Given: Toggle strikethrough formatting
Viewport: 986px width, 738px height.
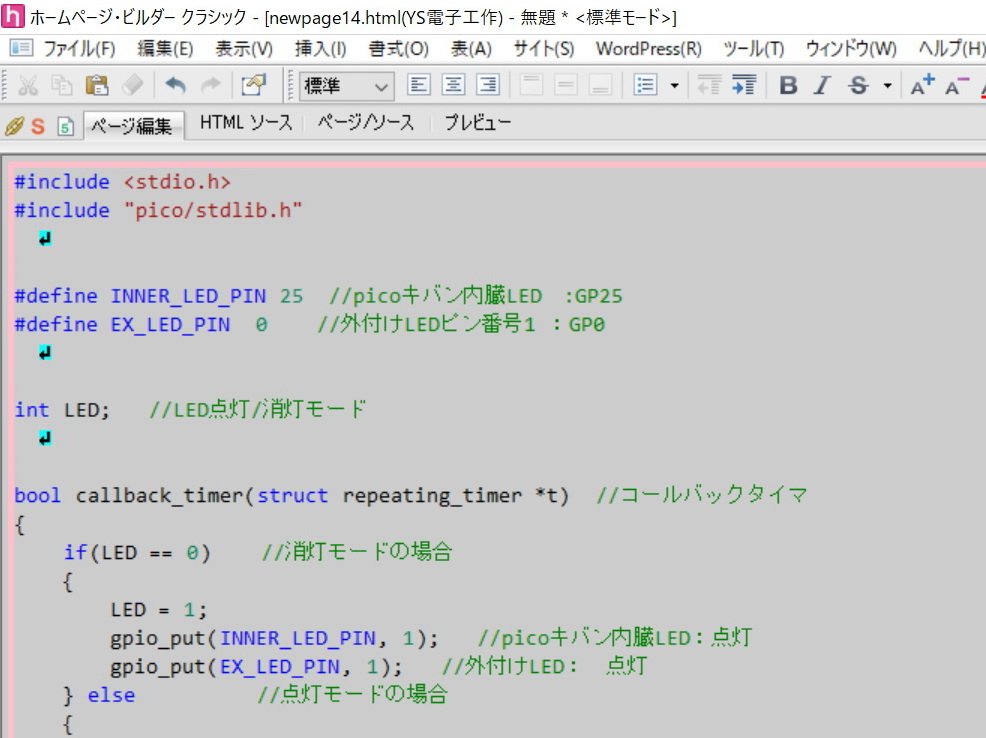Looking at the screenshot, I should (858, 86).
